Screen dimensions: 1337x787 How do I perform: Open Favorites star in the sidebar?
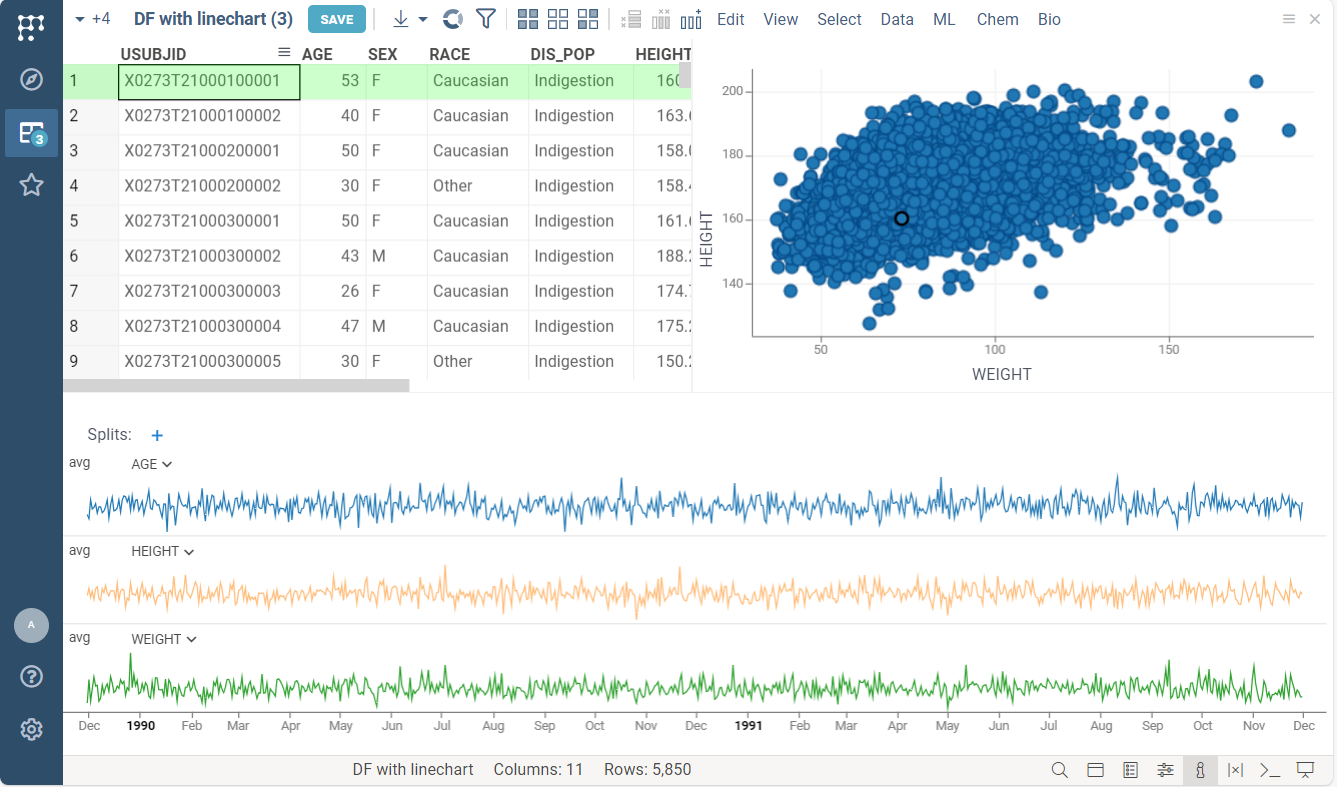tap(31, 185)
